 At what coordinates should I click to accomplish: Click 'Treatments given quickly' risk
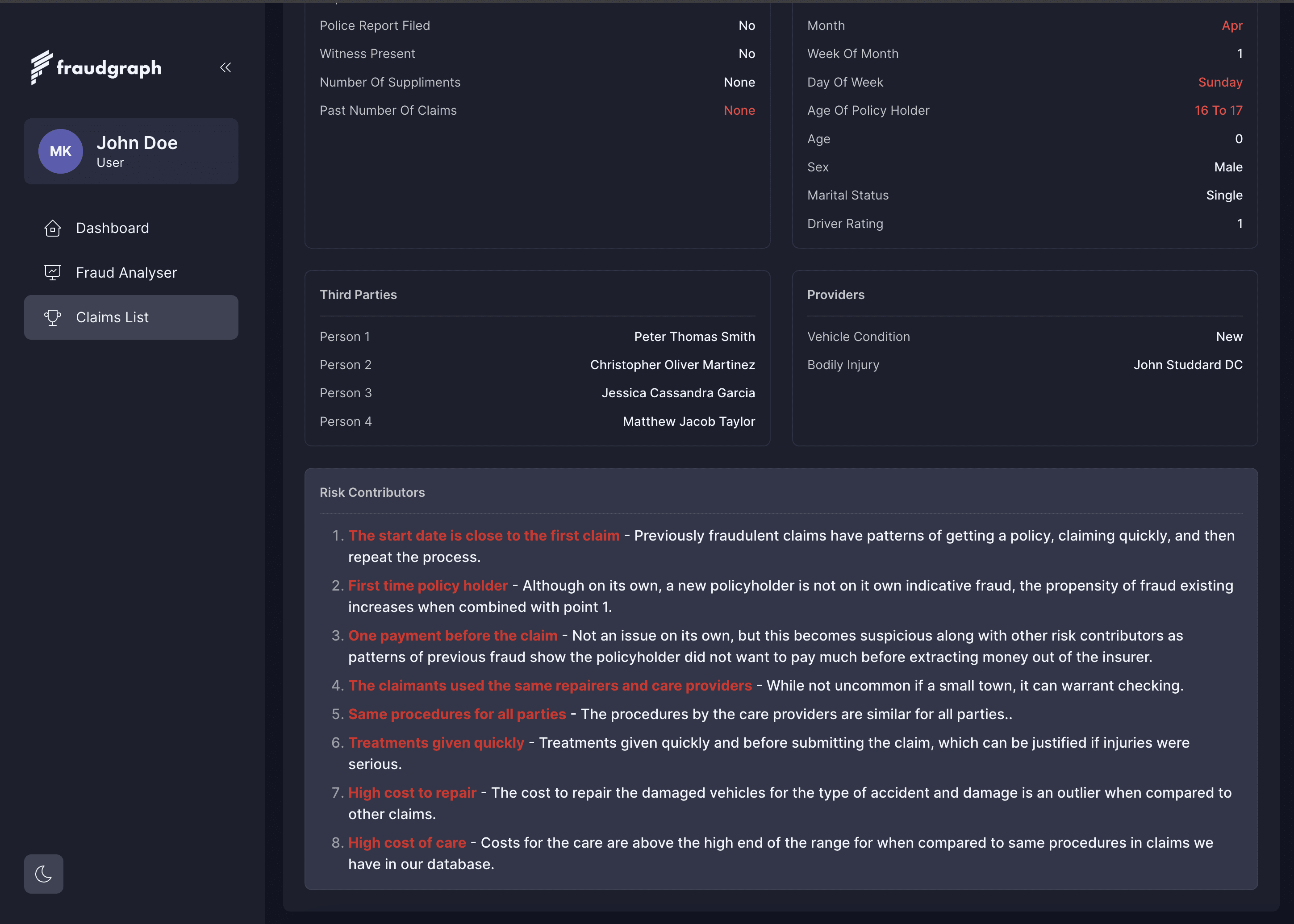click(436, 742)
